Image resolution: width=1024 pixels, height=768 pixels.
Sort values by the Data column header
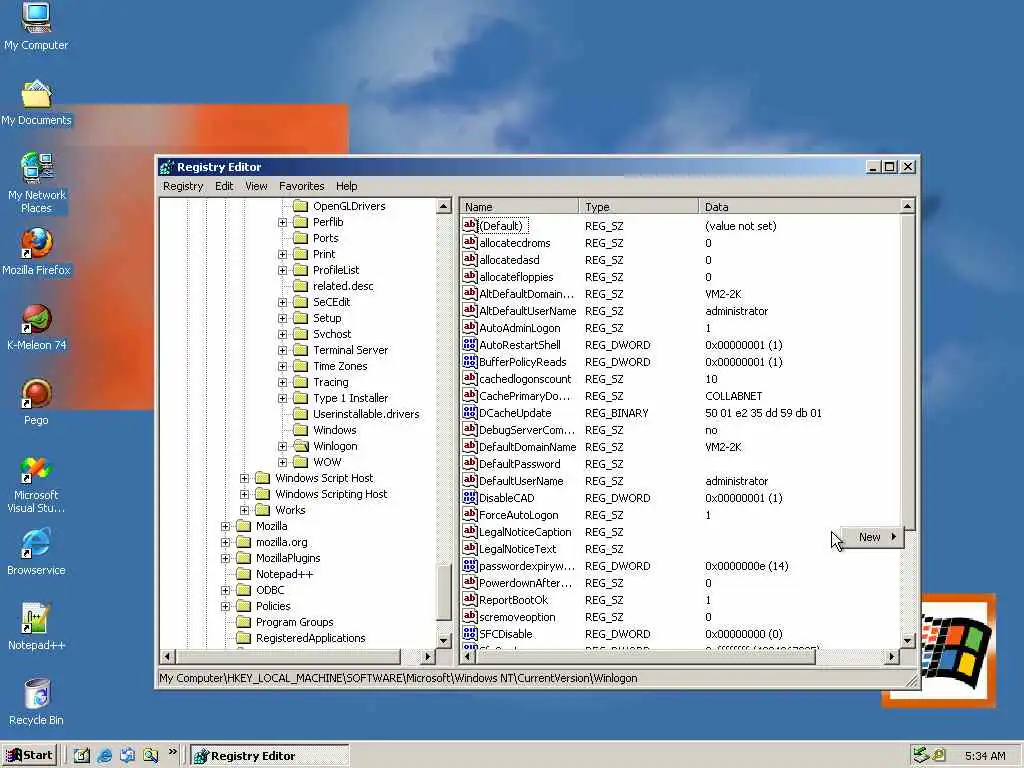(799, 206)
